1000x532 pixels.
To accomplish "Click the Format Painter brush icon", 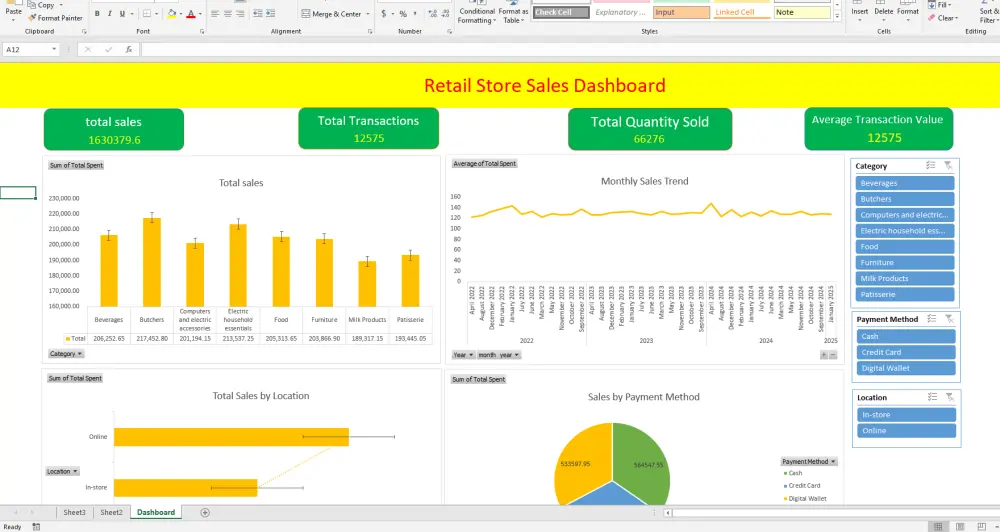I will [32, 18].
